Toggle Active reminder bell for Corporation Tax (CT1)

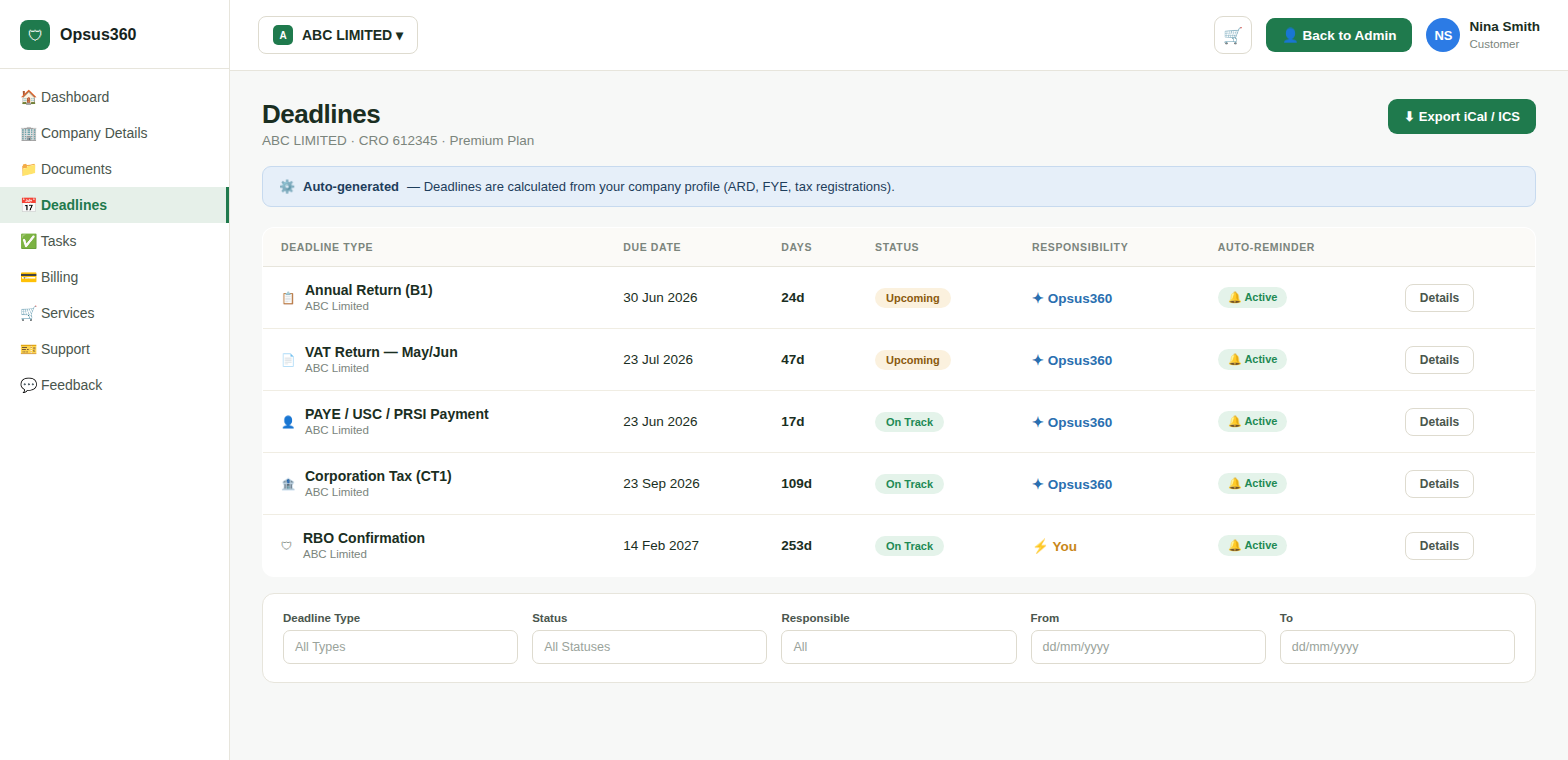[1252, 483]
